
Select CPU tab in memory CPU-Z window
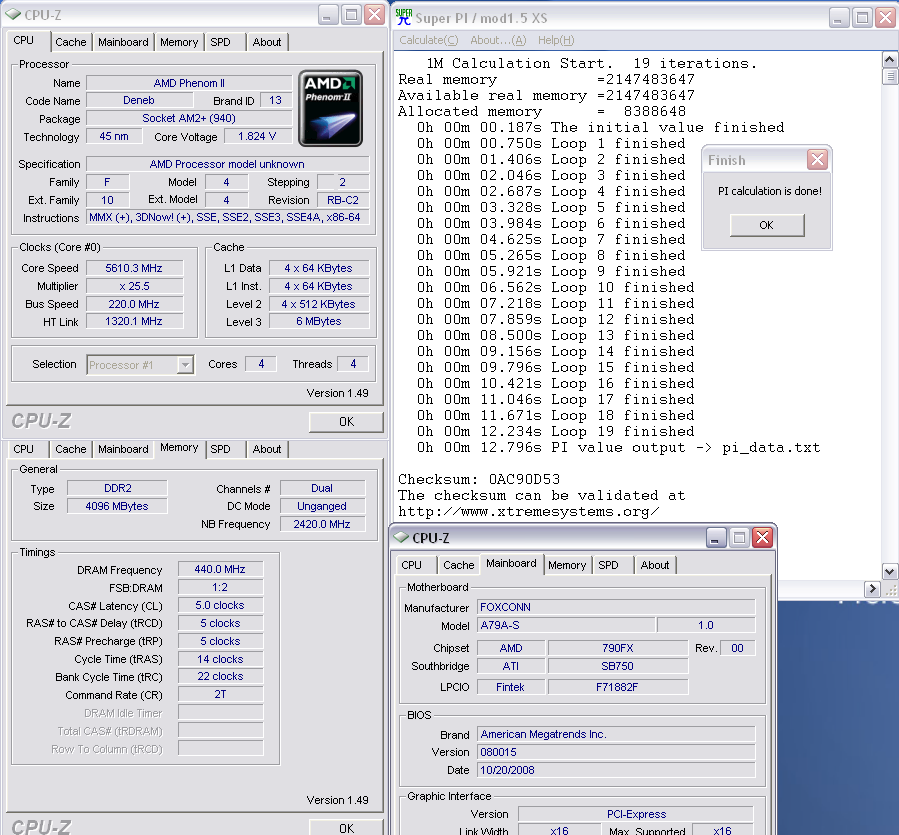(x=24, y=449)
